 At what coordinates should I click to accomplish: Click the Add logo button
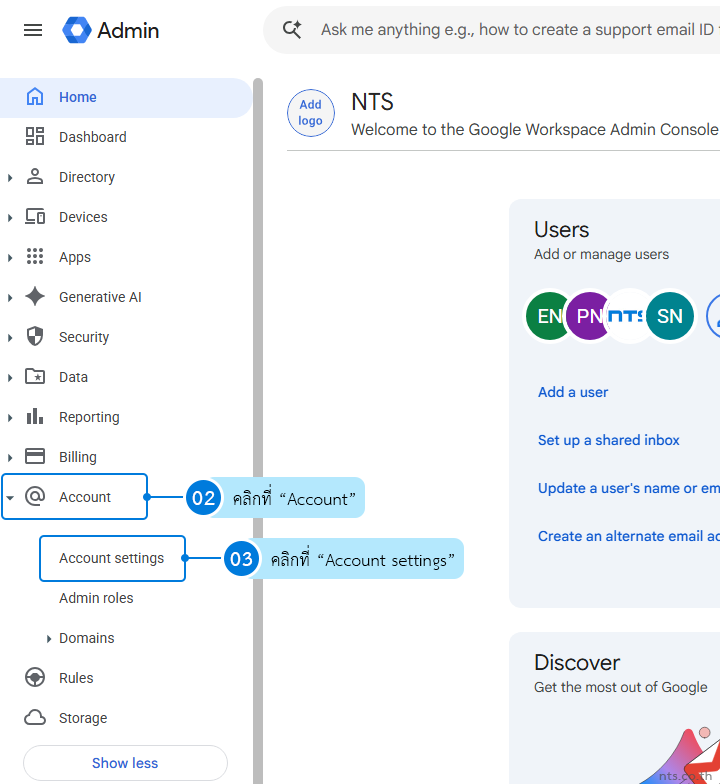(x=310, y=113)
